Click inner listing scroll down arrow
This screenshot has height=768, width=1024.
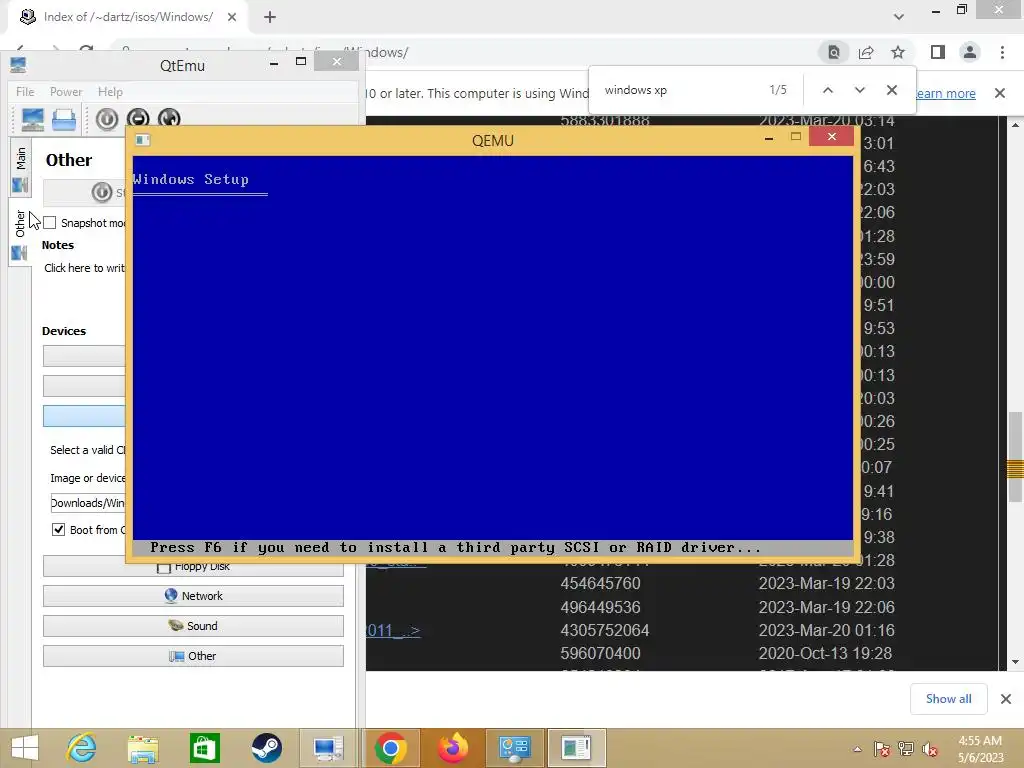(x=1014, y=662)
